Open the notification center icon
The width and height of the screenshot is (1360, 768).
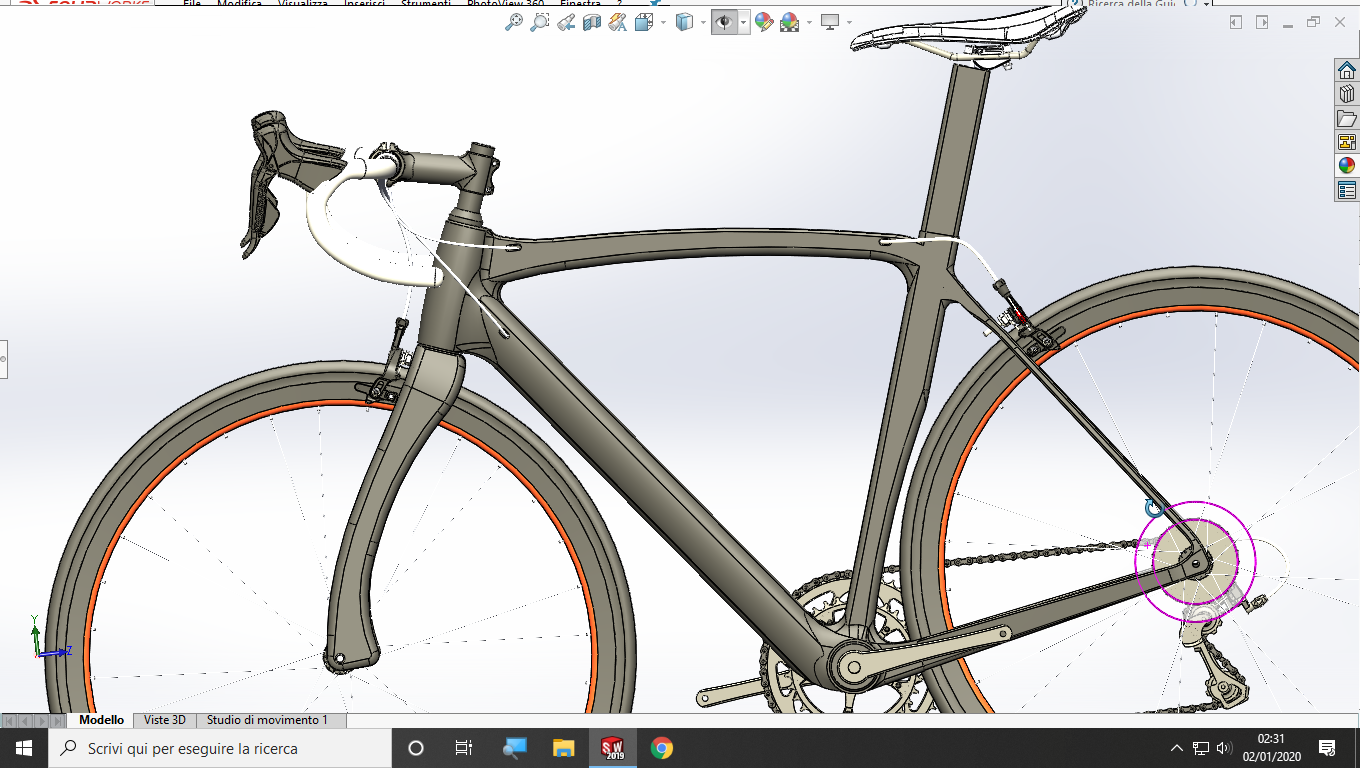click(1328, 748)
